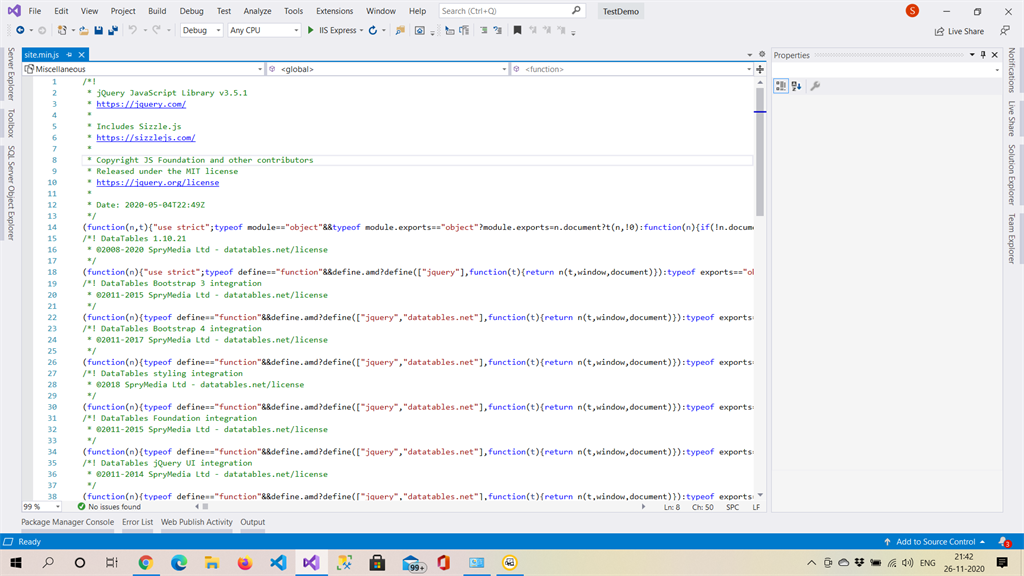Sort Properties alphabetically

pyautogui.click(x=797, y=86)
